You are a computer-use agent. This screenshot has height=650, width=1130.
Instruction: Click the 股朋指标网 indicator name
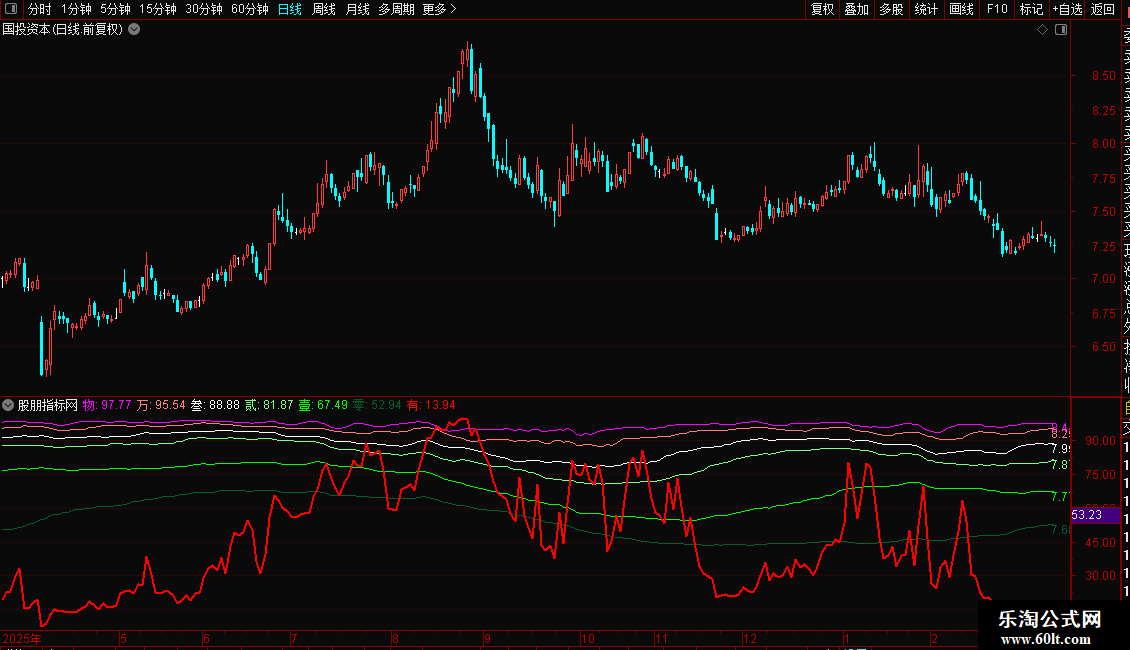point(48,405)
